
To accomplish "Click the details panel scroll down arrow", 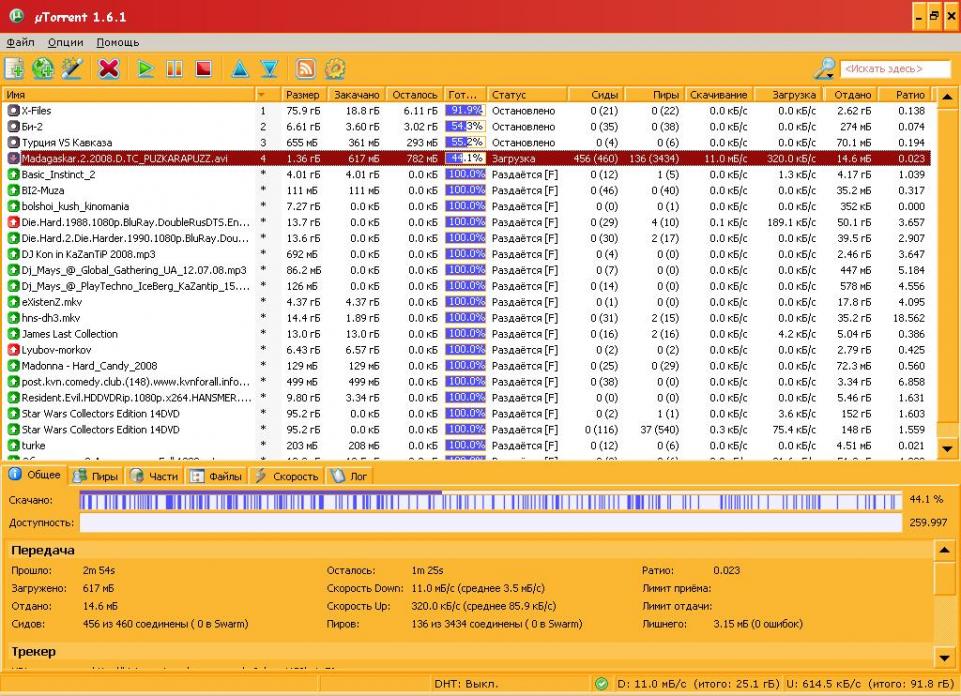I will 944,659.
